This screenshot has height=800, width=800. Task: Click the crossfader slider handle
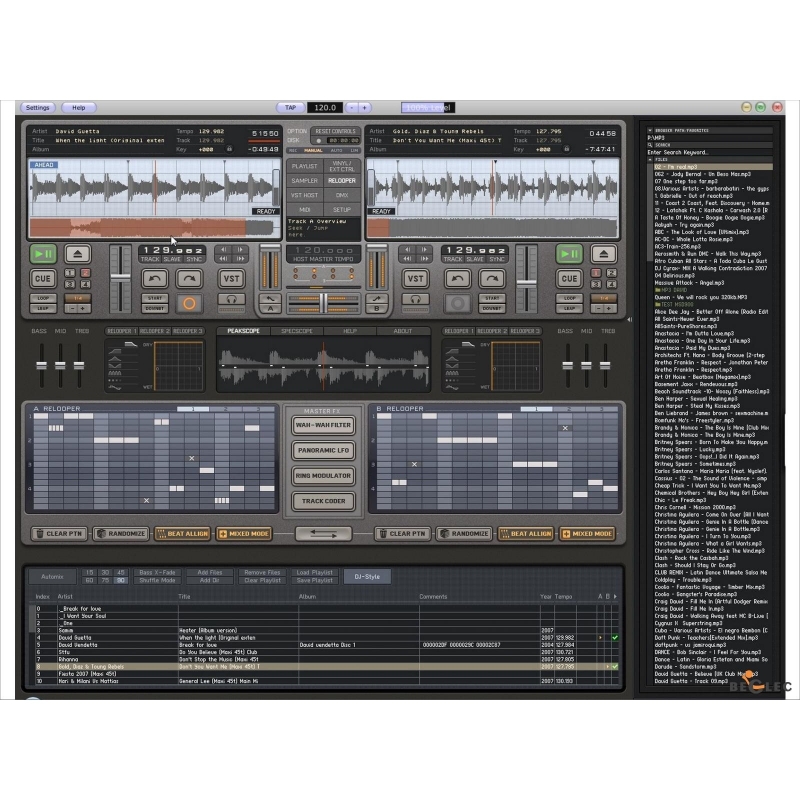pyautogui.click(x=323, y=300)
